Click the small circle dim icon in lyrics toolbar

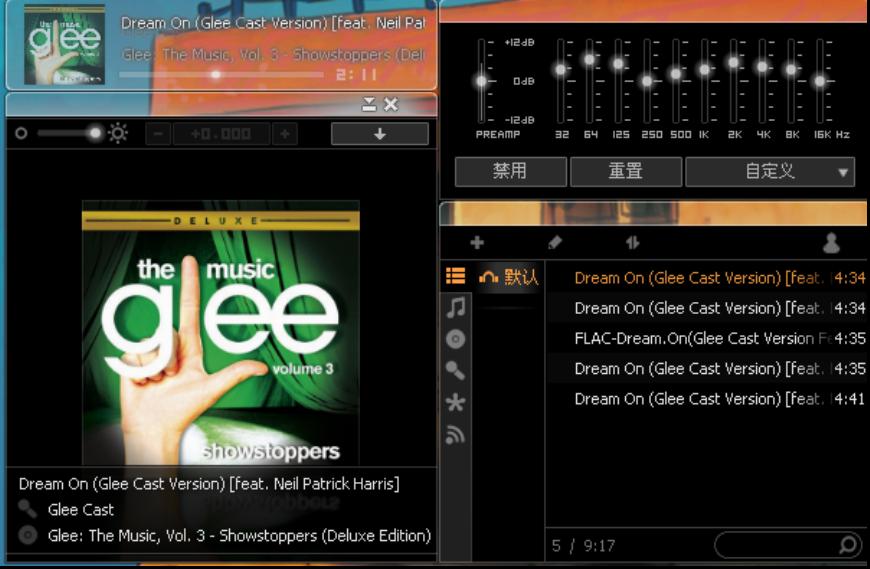coord(21,133)
